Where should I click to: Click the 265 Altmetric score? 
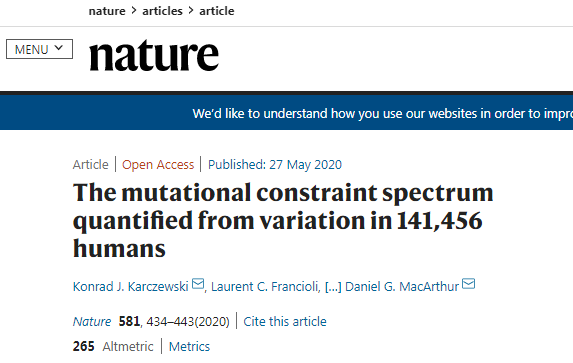(x=113, y=347)
